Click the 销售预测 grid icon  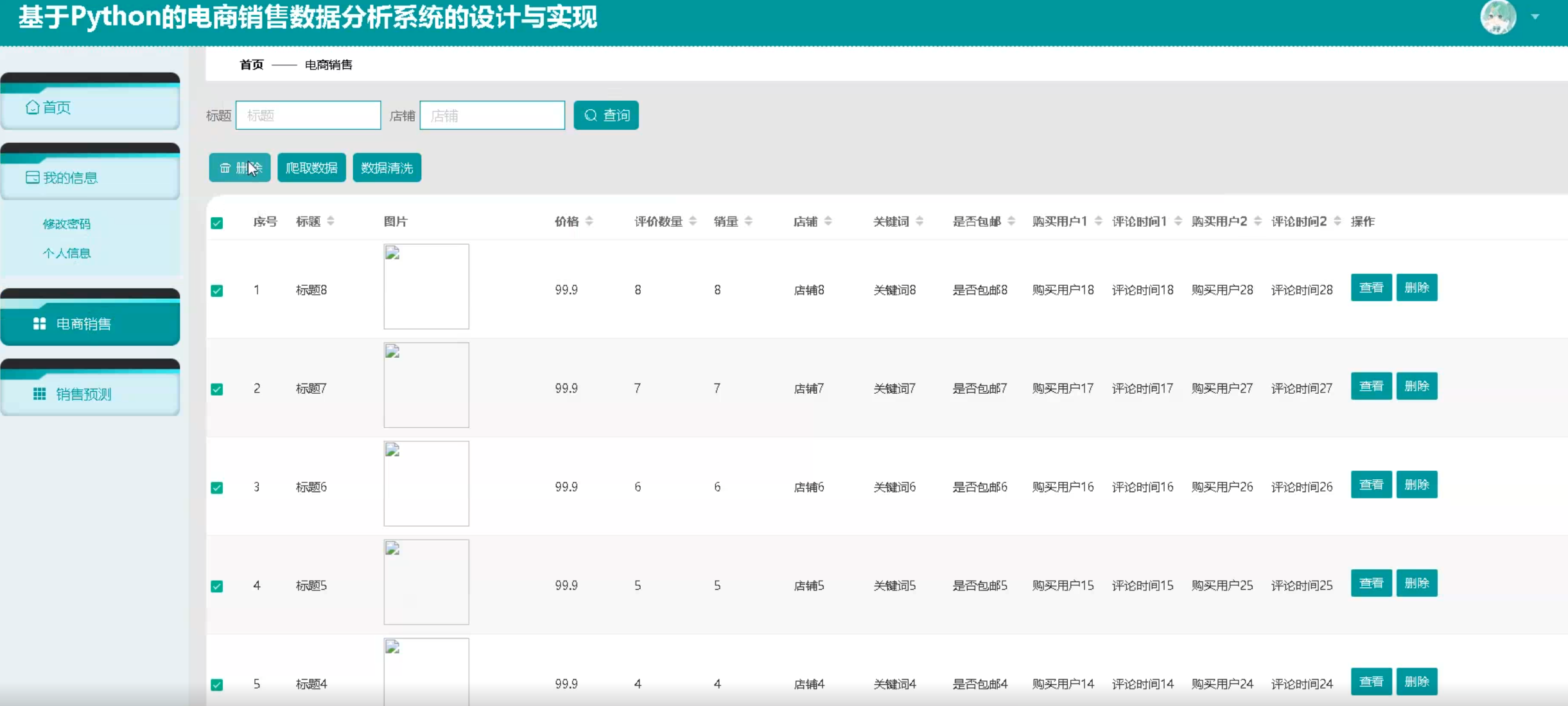click(x=39, y=394)
